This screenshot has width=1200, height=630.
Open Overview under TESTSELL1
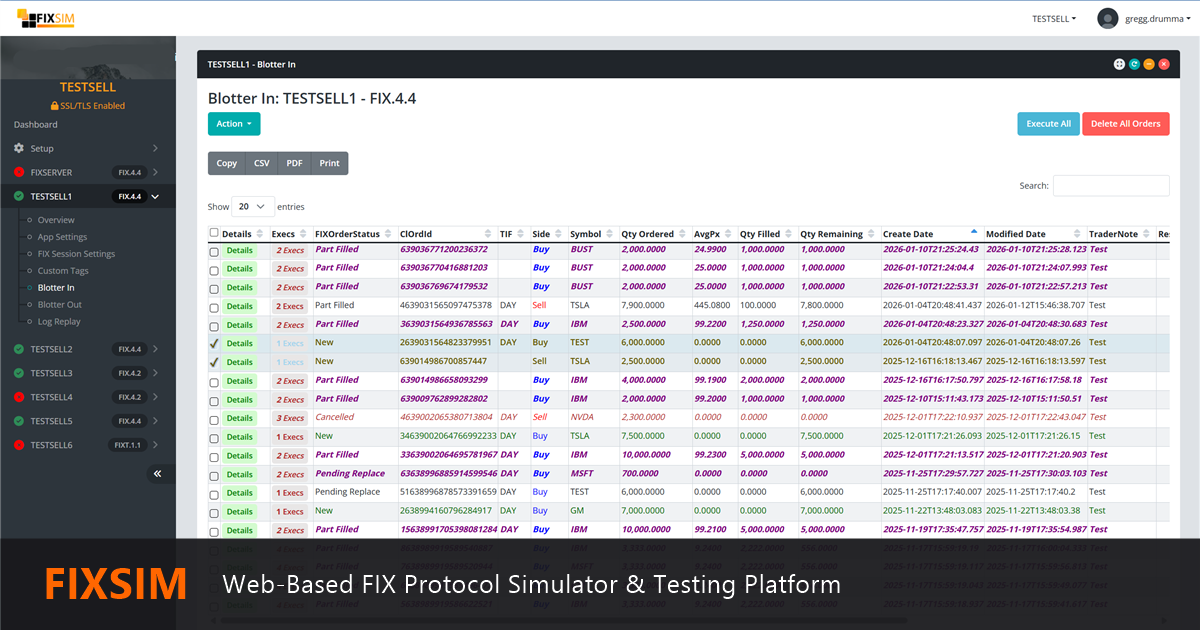56,220
